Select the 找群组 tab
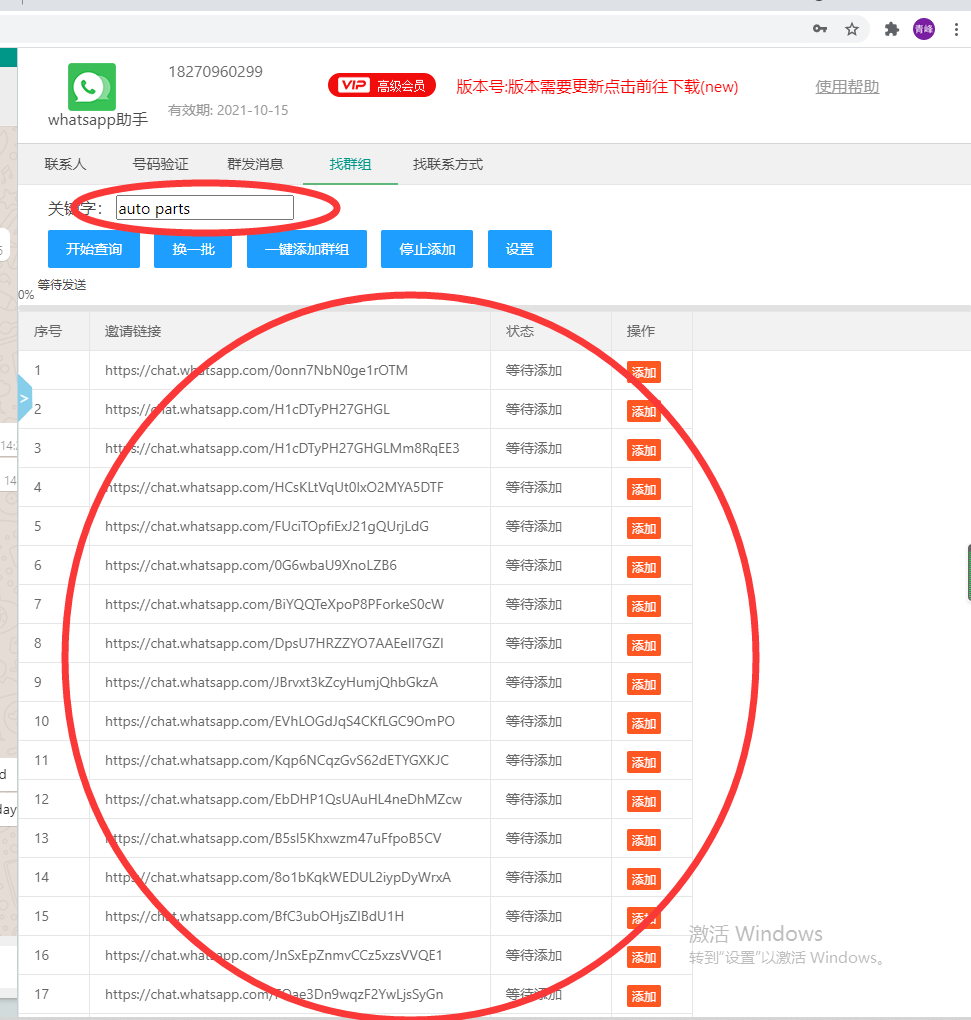This screenshot has height=1020, width=971. pyautogui.click(x=351, y=164)
